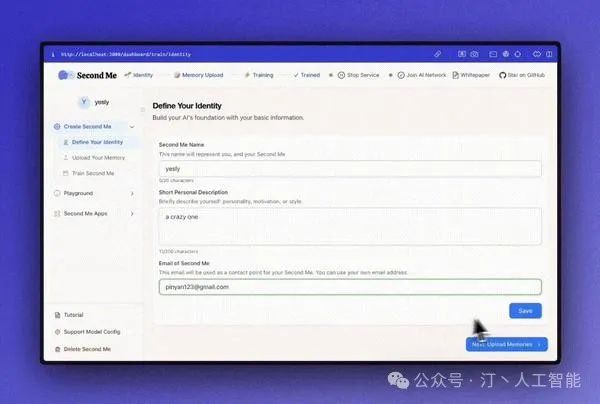The width and height of the screenshot is (600, 404).
Task: Click the link icon in browser toolbar
Action: [437, 54]
